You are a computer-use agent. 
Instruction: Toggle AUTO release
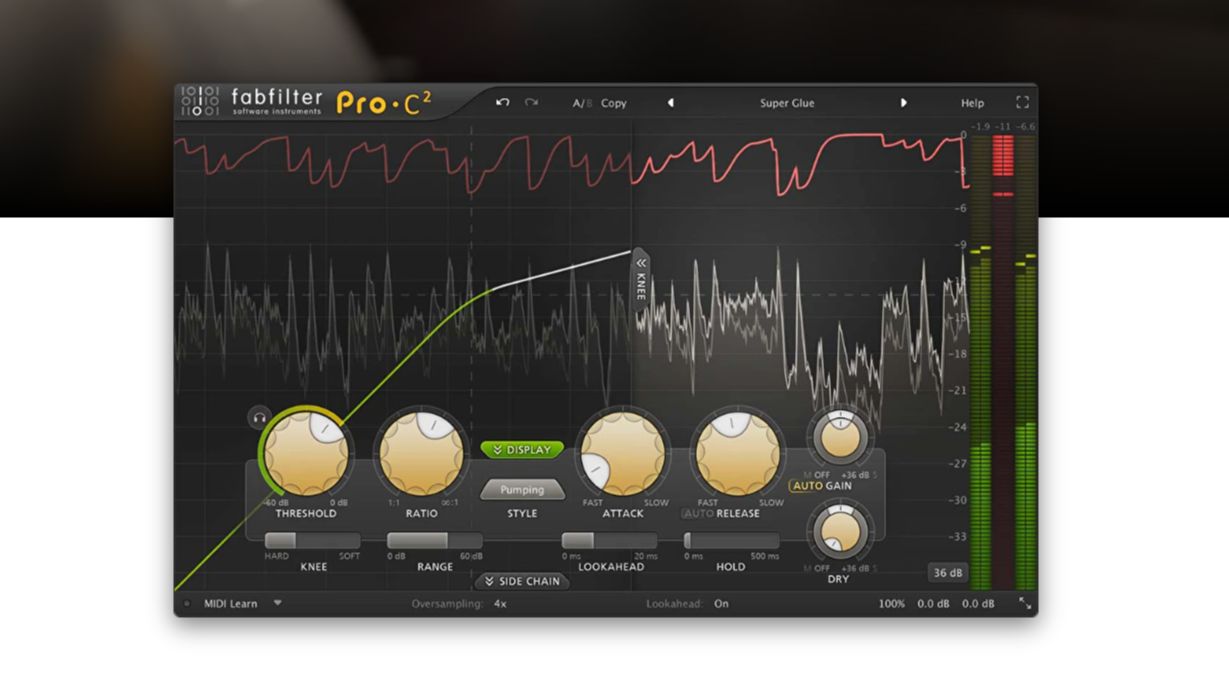[697, 513]
